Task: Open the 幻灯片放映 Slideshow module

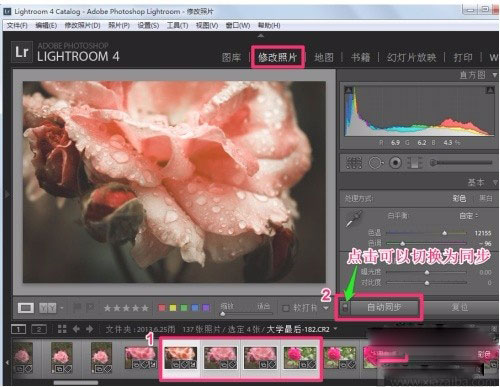Action: coord(412,57)
